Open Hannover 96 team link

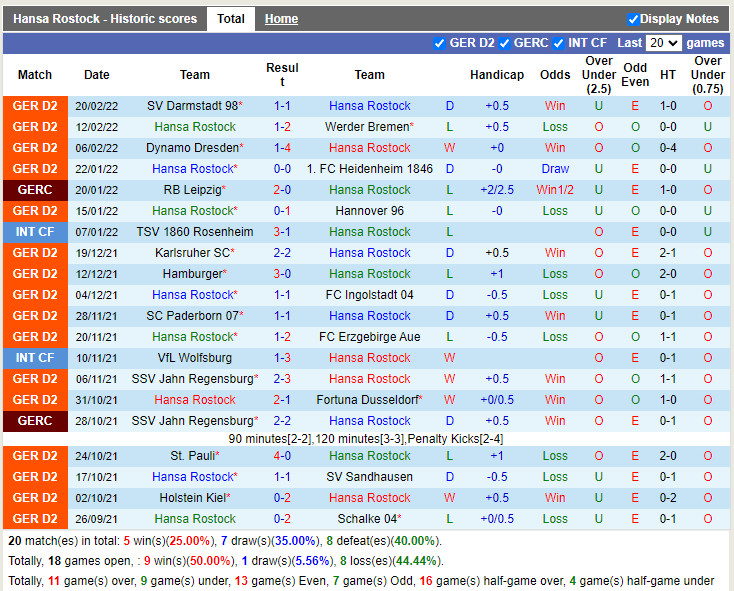point(370,211)
